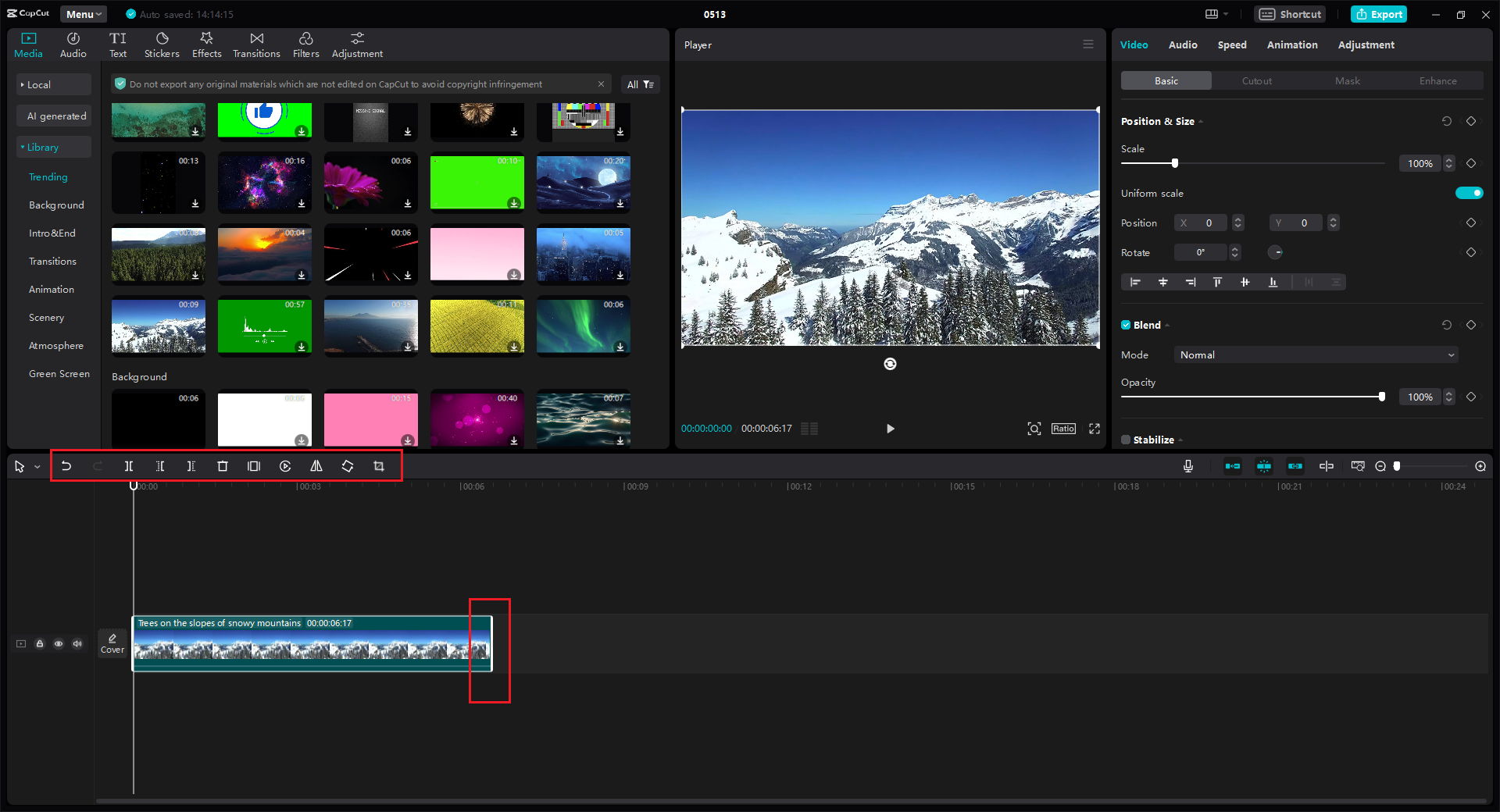Switch to the Audio tab in right panel
Image resolution: width=1500 pixels, height=812 pixels.
click(x=1183, y=45)
